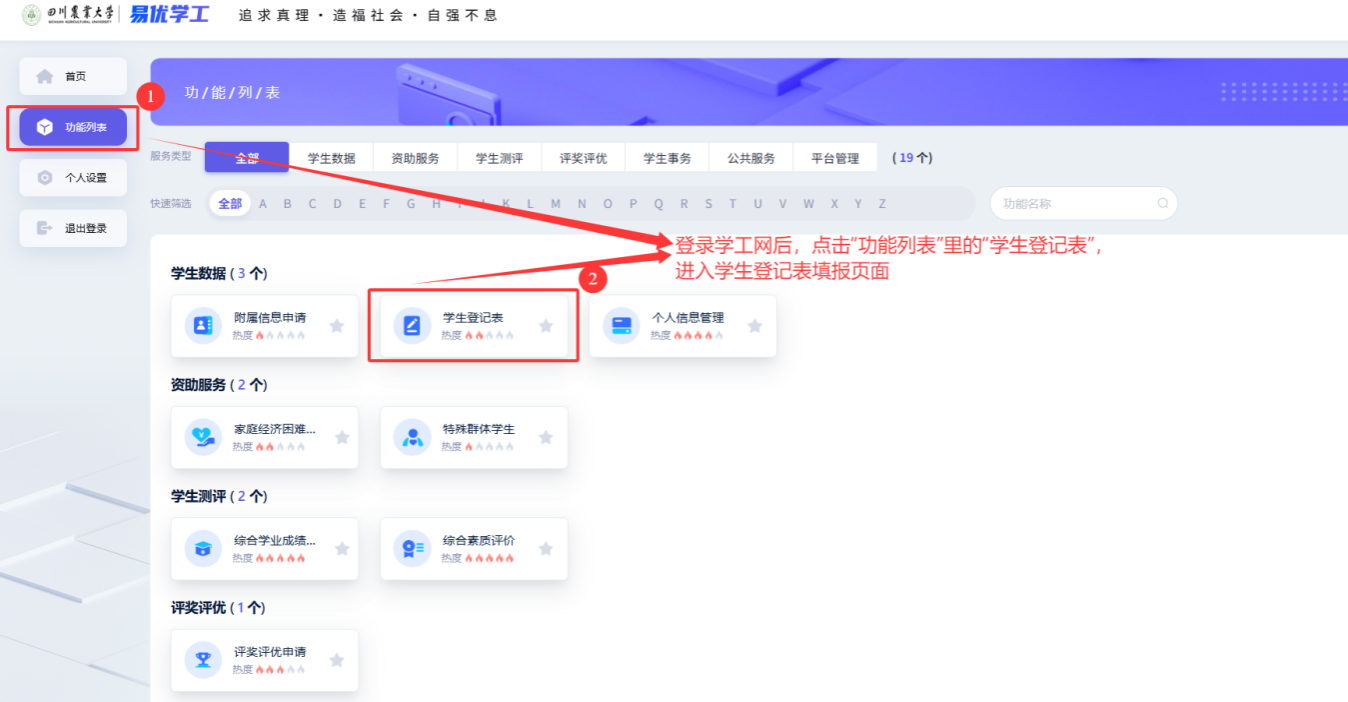Toggle the star on 个人信息管理
This screenshot has height=702, width=1348.
tap(755, 326)
